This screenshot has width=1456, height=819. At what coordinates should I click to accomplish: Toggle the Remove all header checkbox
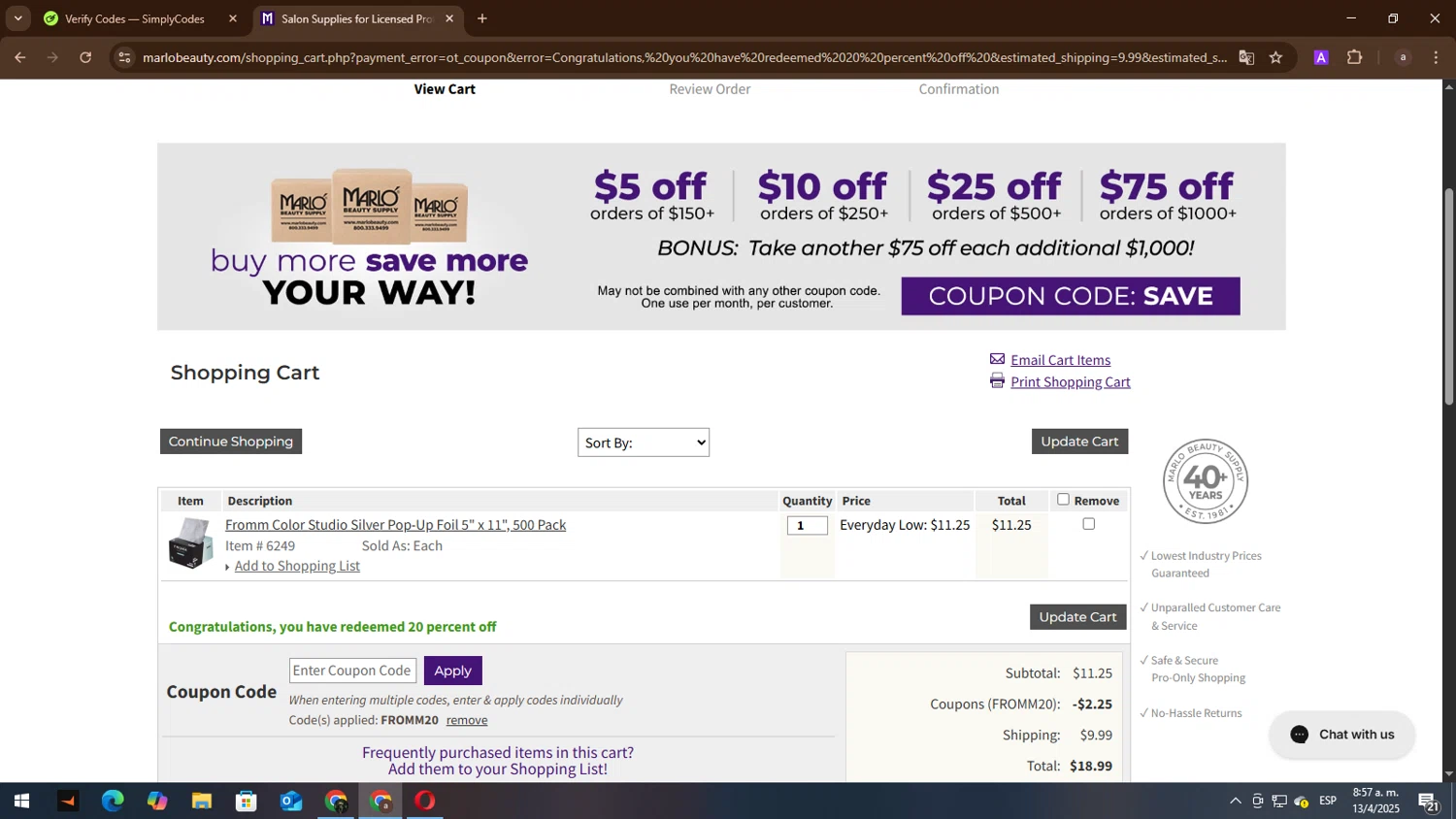click(x=1063, y=500)
